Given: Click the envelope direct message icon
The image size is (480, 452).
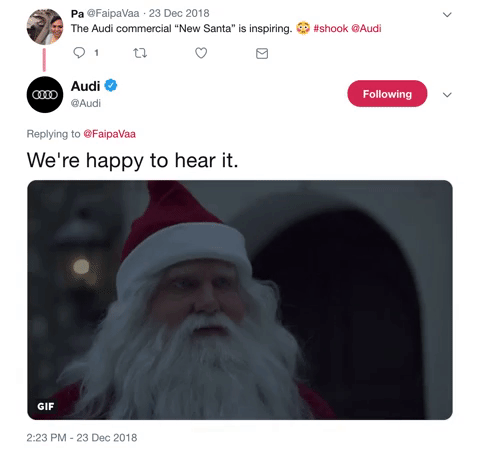Looking at the screenshot, I should (x=262, y=53).
